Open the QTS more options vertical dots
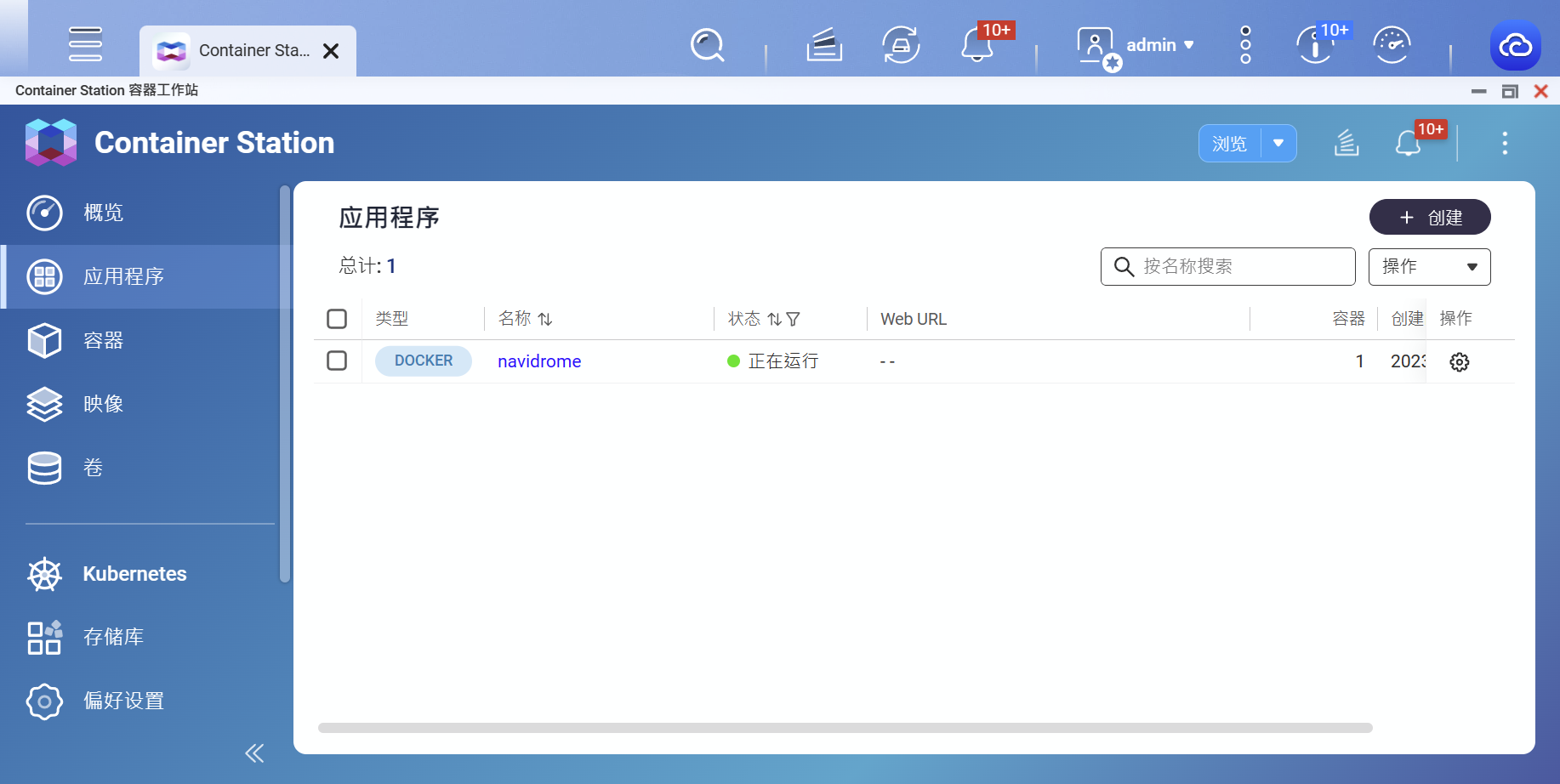This screenshot has width=1560, height=784. [1245, 45]
